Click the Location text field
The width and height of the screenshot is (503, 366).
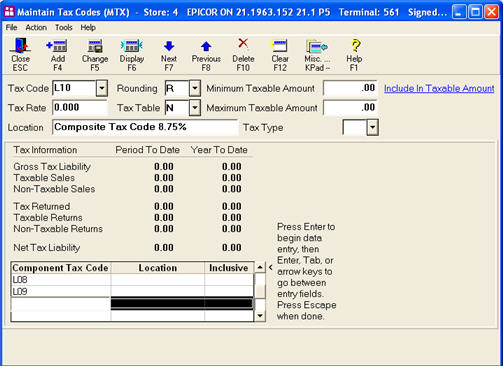[x=145, y=127]
